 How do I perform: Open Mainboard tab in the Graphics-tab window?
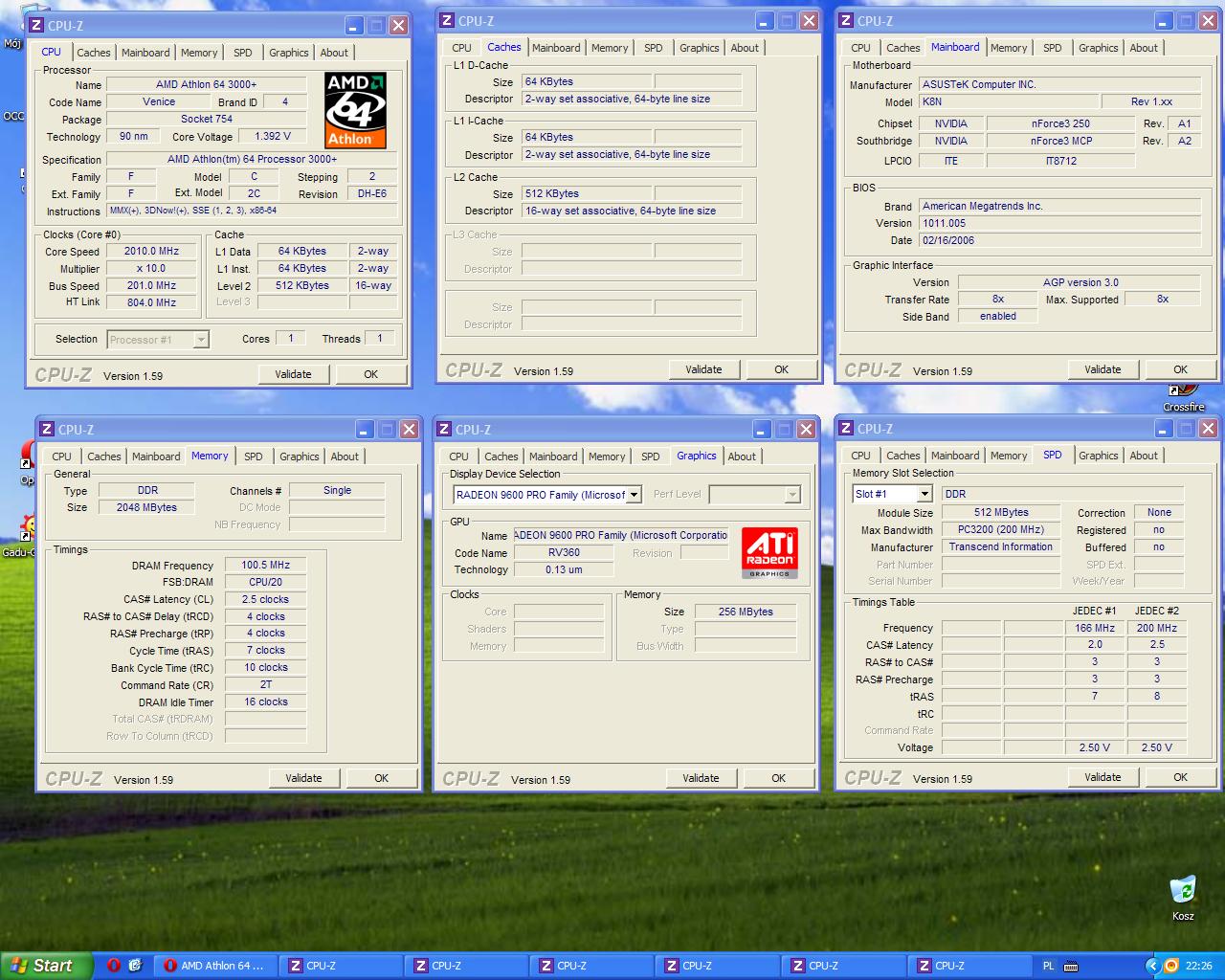pyautogui.click(x=553, y=457)
